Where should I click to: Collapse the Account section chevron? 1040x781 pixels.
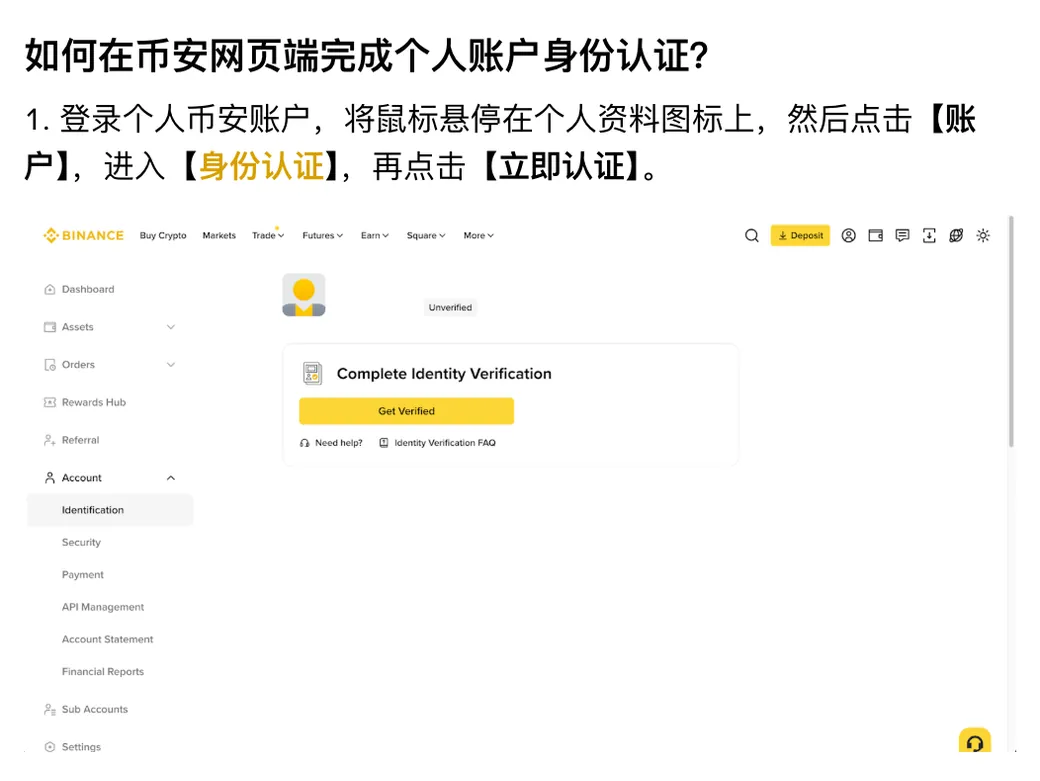[170, 478]
